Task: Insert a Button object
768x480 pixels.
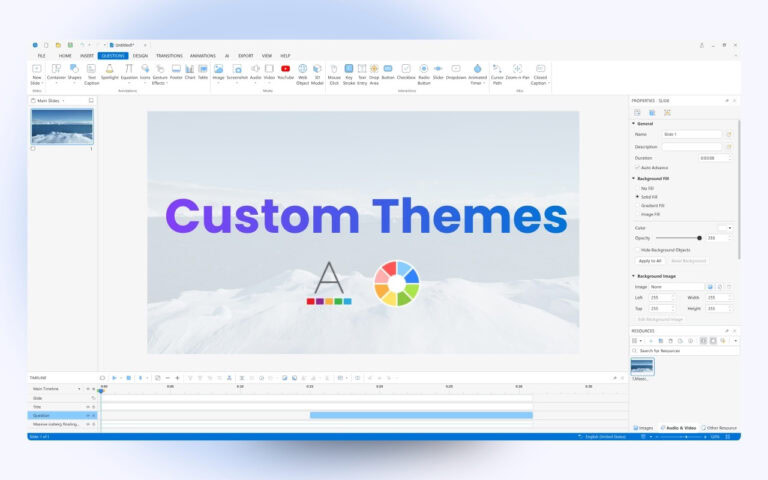Action: pyautogui.click(x=388, y=72)
